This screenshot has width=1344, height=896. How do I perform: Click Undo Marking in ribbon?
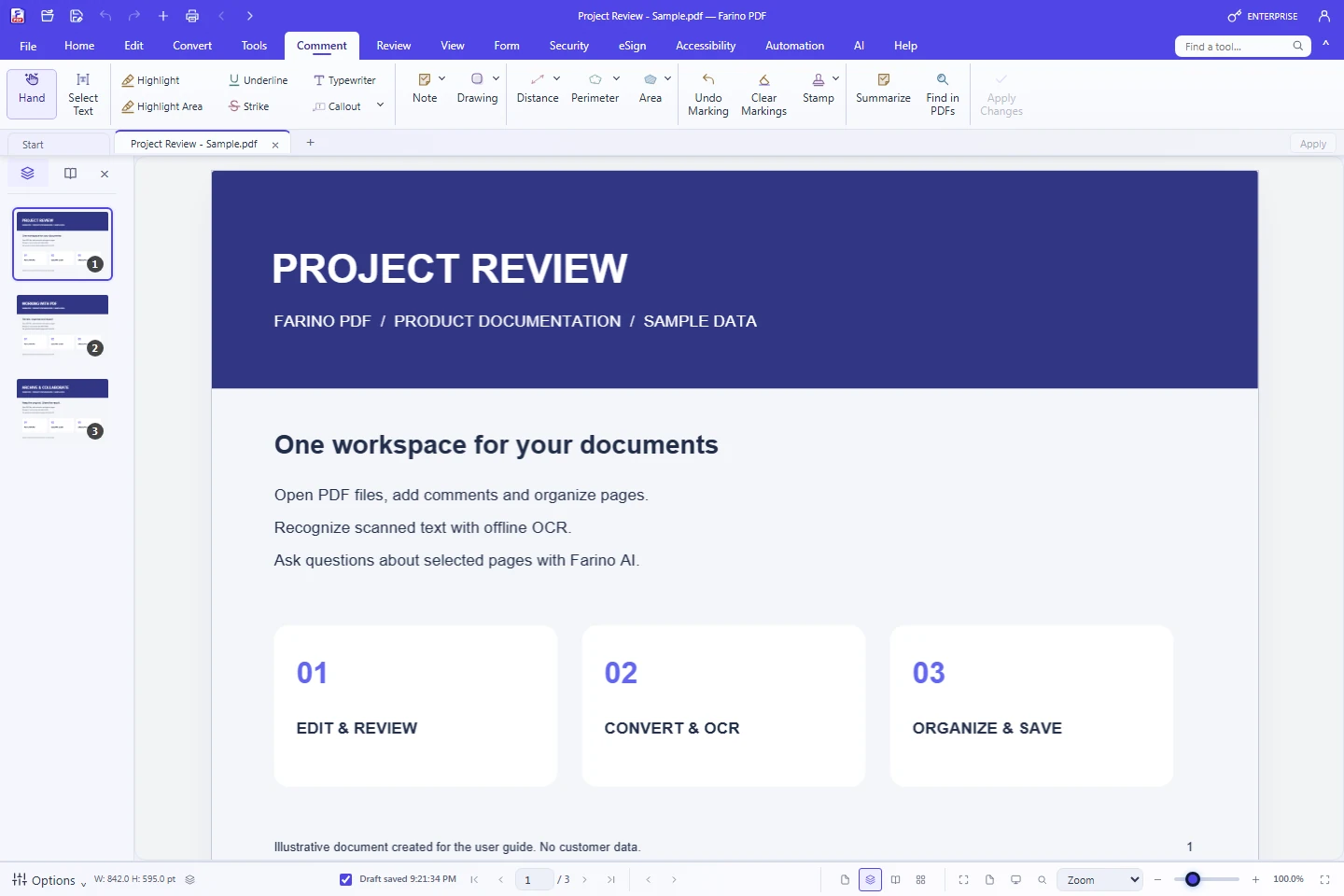click(708, 94)
